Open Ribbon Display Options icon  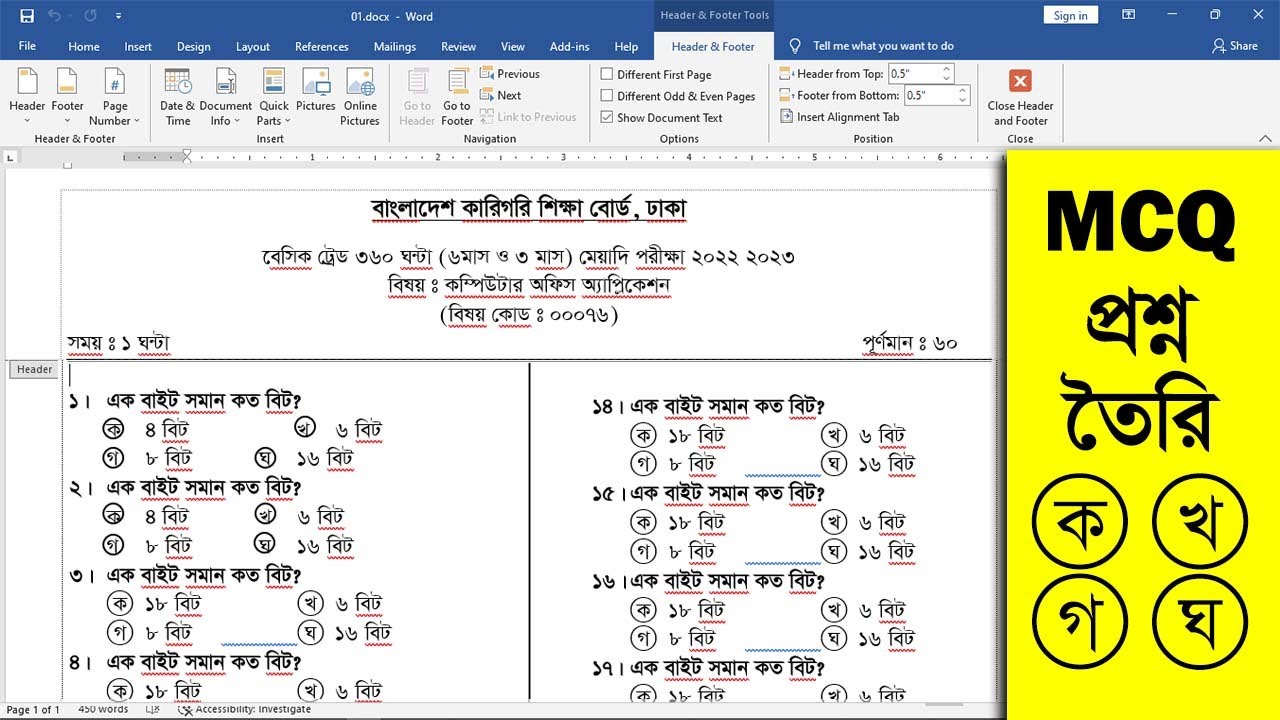point(1129,15)
